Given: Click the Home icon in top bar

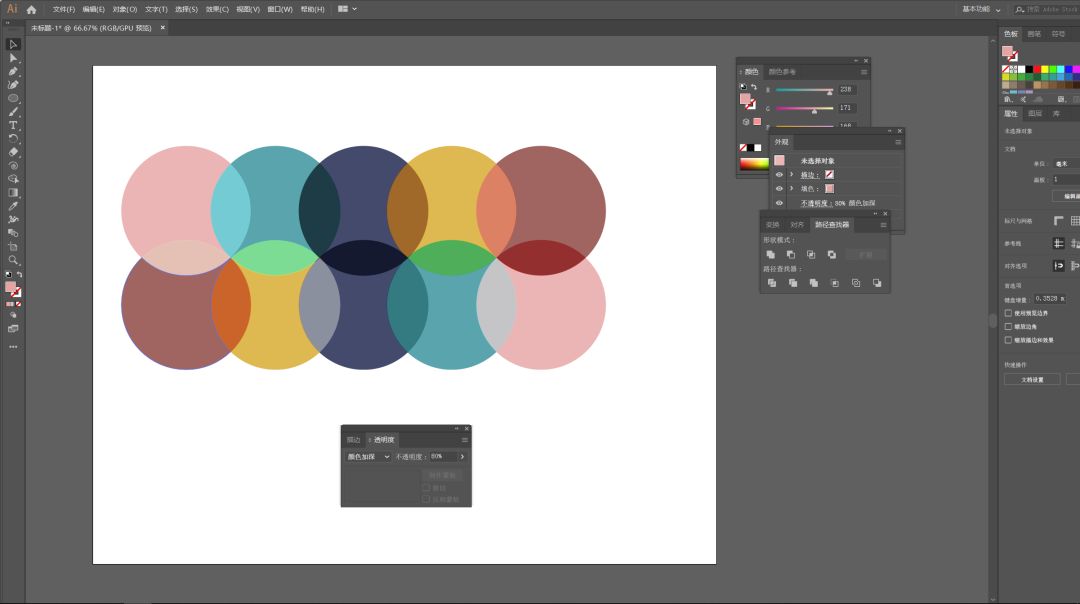Looking at the screenshot, I should click(x=31, y=9).
